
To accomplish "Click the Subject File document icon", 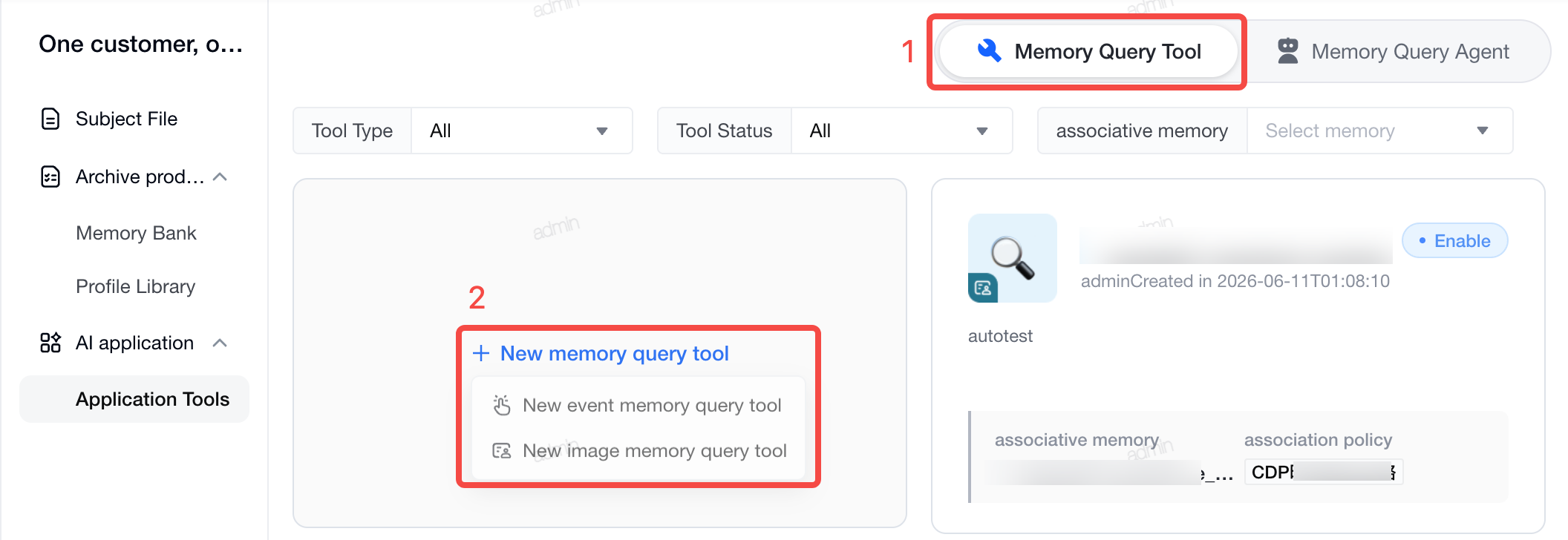I will [50, 119].
